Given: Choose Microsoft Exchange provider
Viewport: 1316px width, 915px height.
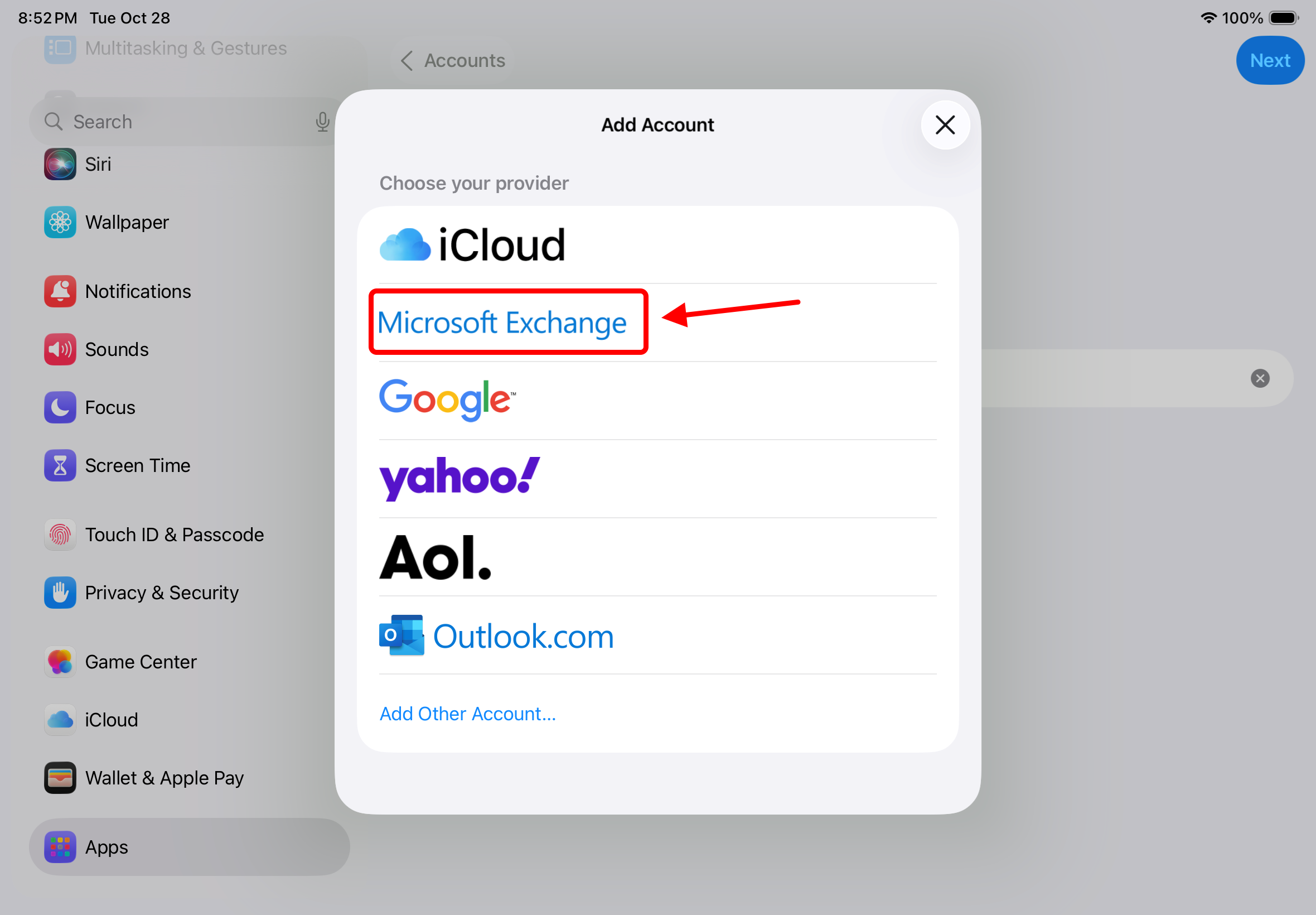Looking at the screenshot, I should click(502, 322).
